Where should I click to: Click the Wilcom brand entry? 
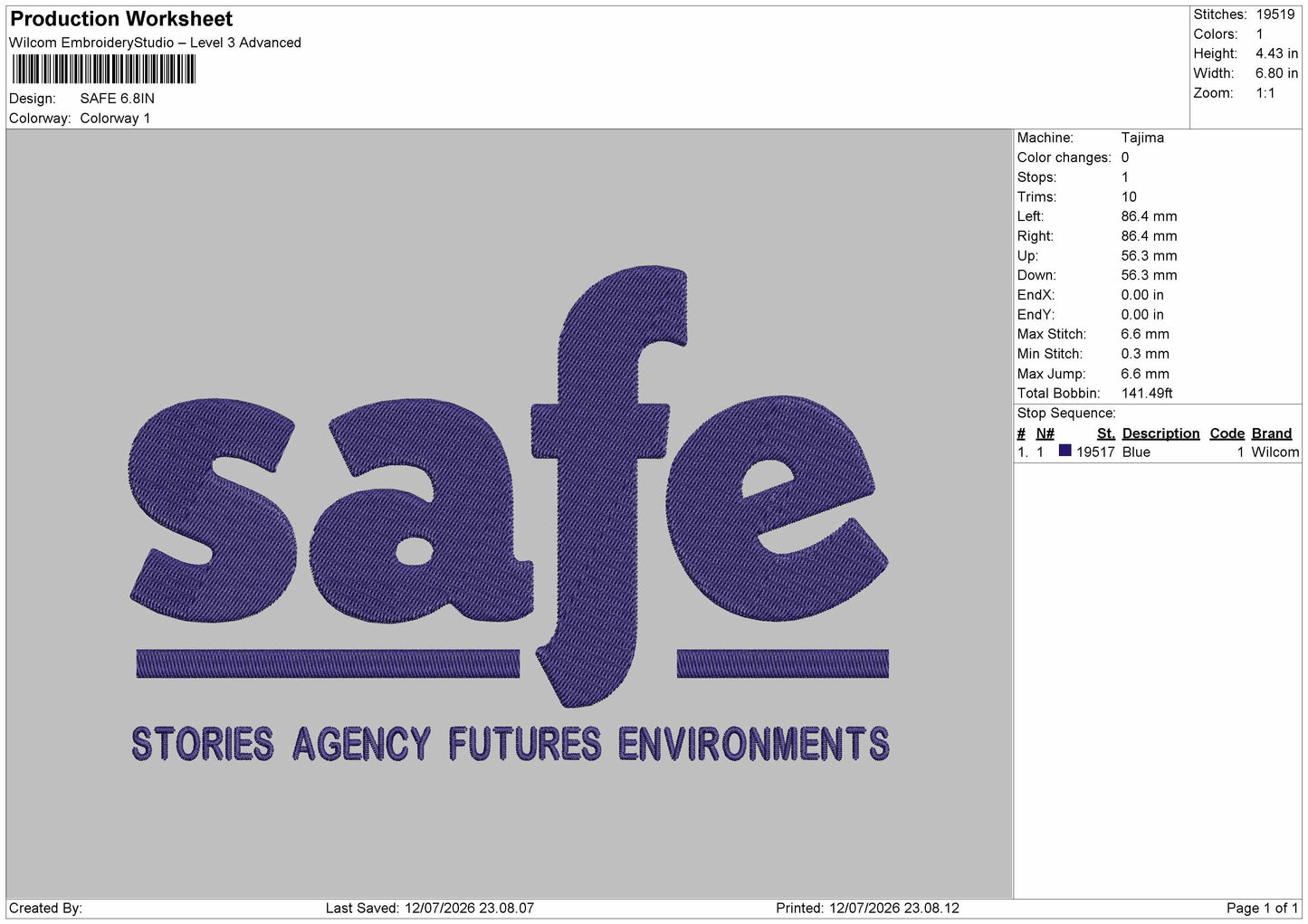[x=1275, y=452]
